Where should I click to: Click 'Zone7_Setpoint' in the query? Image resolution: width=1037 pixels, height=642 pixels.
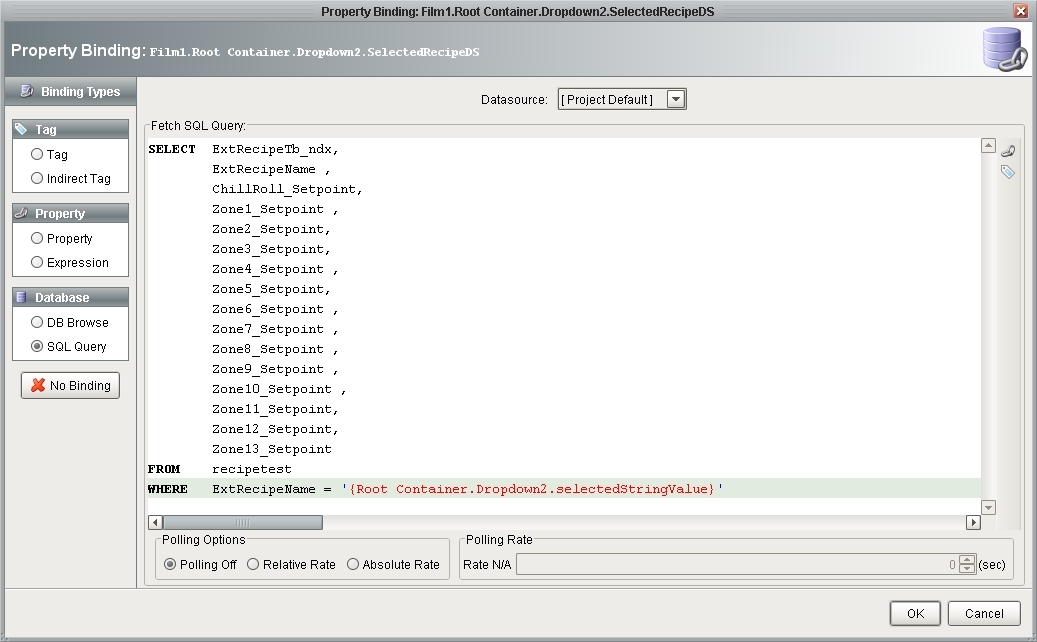[267, 329]
